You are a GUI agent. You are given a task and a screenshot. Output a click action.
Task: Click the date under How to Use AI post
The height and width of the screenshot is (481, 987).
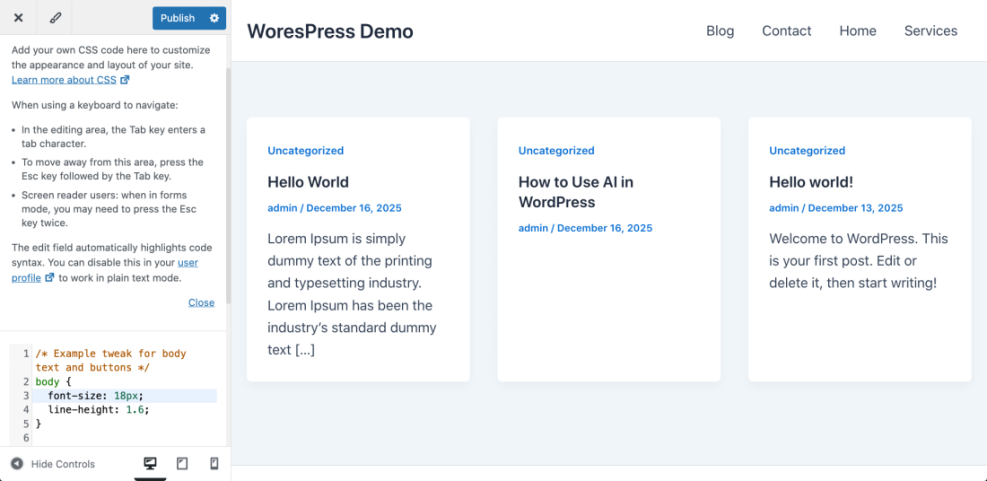(x=604, y=228)
